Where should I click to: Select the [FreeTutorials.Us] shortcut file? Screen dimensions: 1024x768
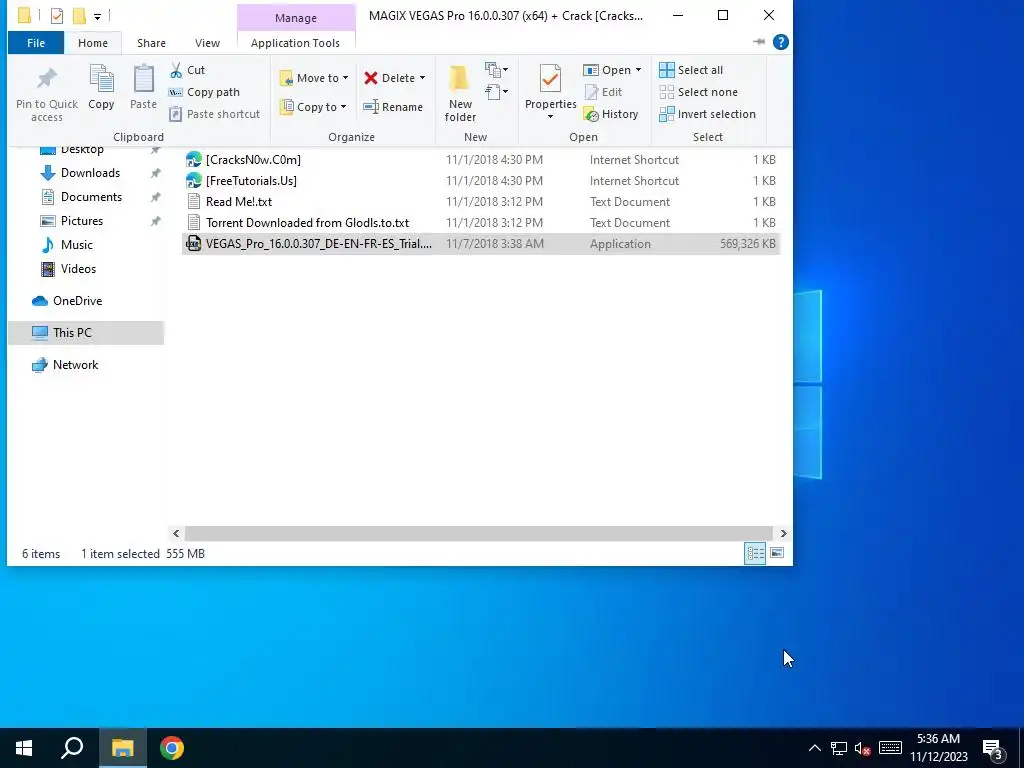pyautogui.click(x=481, y=181)
